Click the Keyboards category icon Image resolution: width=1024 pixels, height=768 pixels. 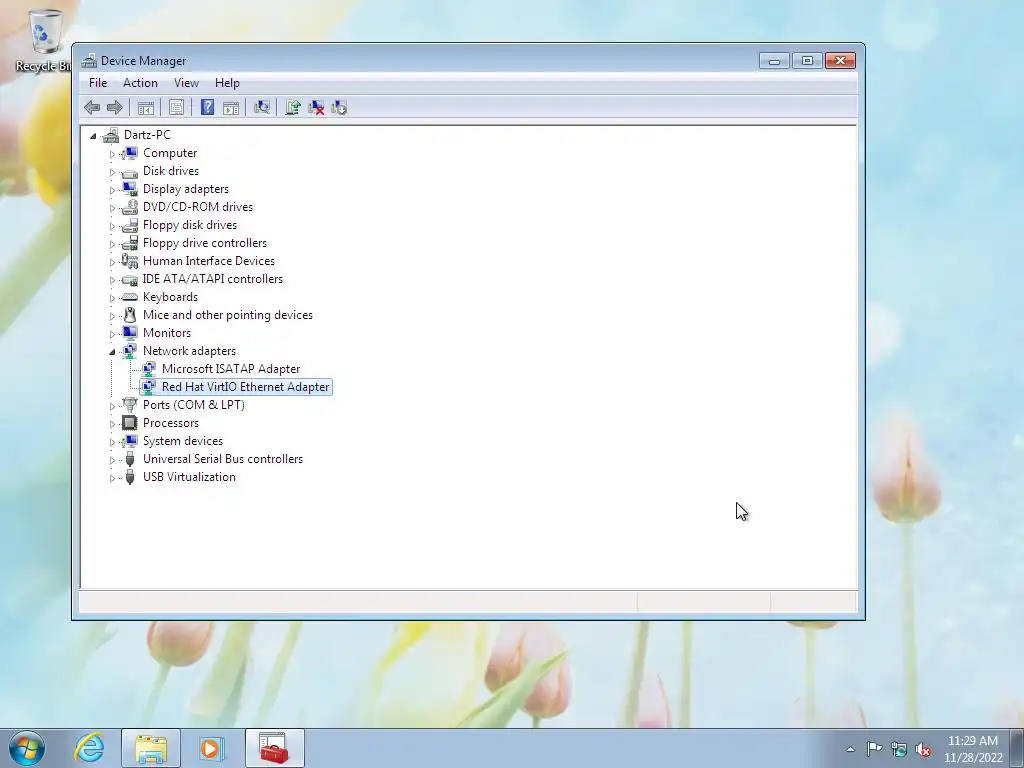tap(130, 297)
